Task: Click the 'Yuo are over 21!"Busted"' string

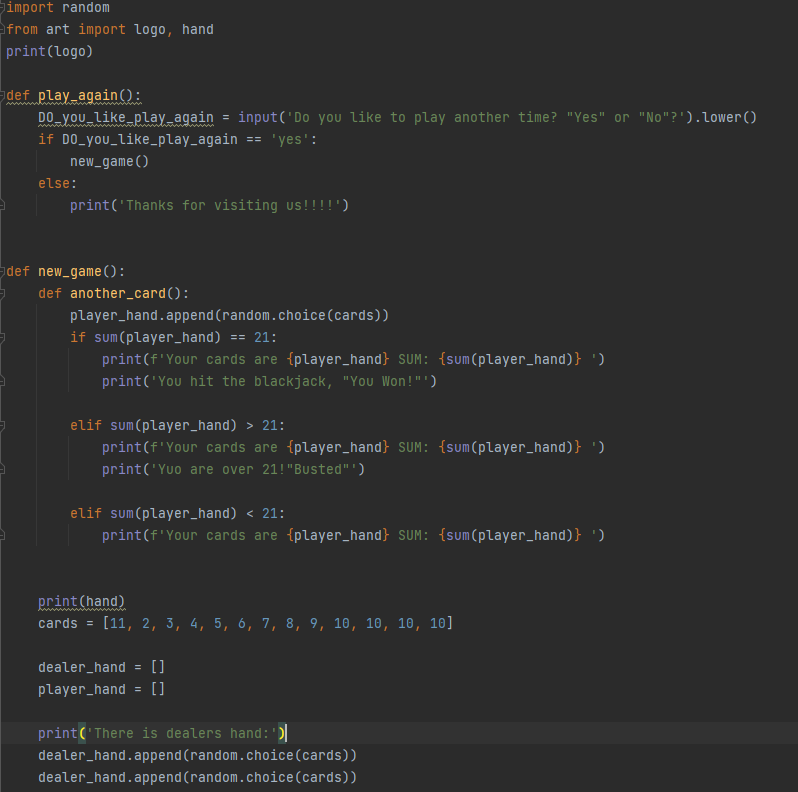Action: point(254,470)
